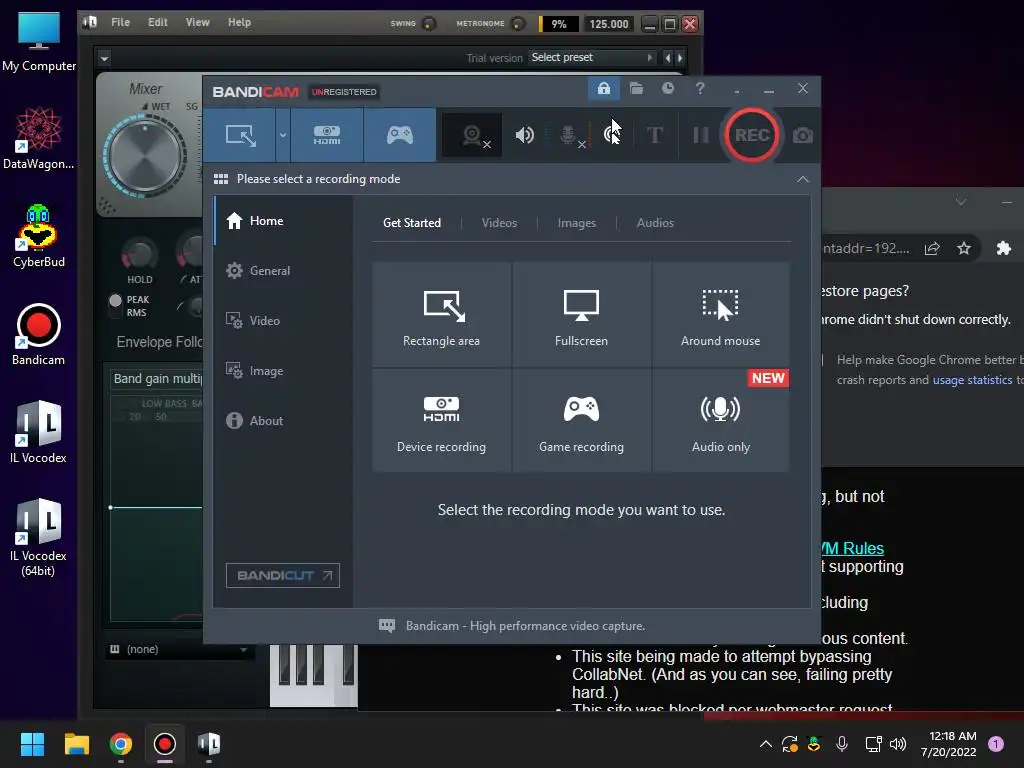
Task: Select Screen Recording mode in Bandicam toolbar
Action: point(240,135)
